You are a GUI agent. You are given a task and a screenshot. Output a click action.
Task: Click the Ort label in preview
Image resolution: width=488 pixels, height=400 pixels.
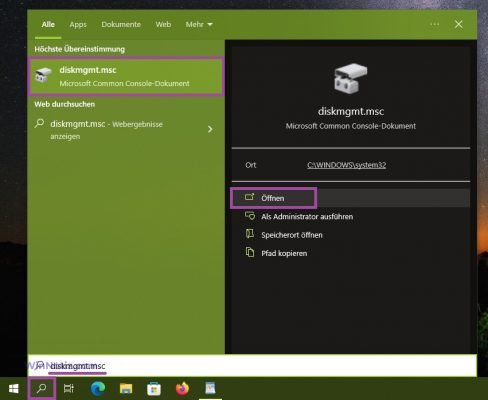[251, 165]
